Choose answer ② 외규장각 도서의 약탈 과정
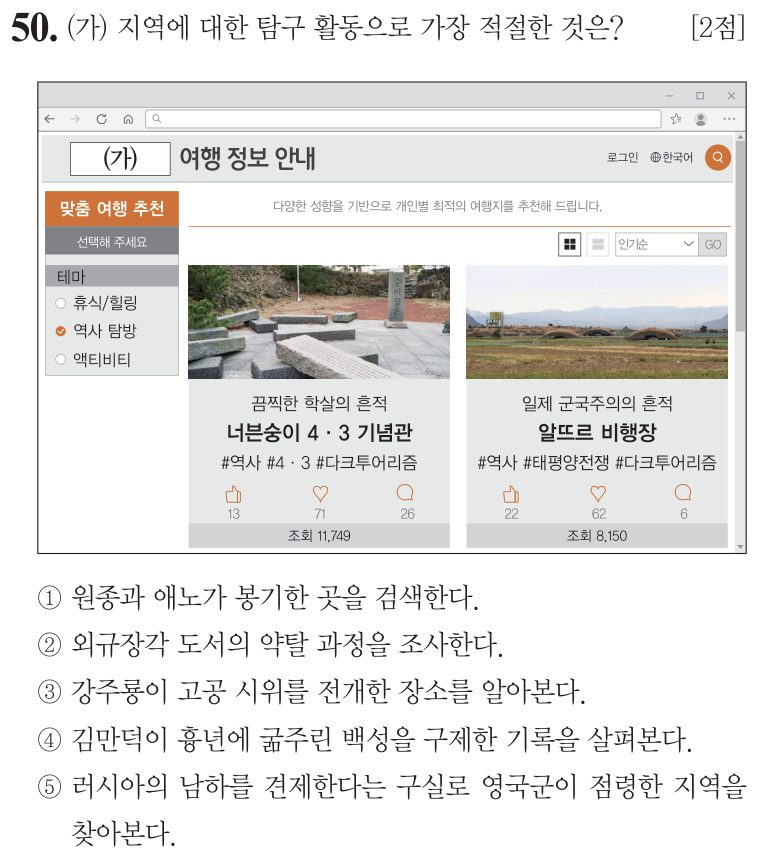759x859 pixels. point(270,645)
